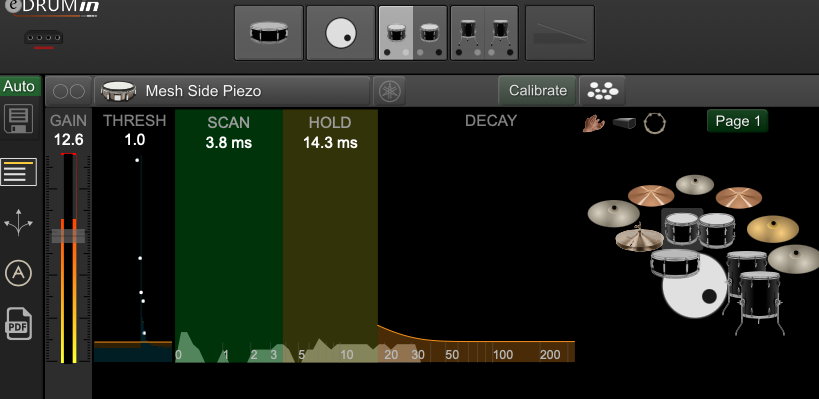Screen dimensions: 819x399
Task: Click the Yamaha logo button
Action: 389,91
